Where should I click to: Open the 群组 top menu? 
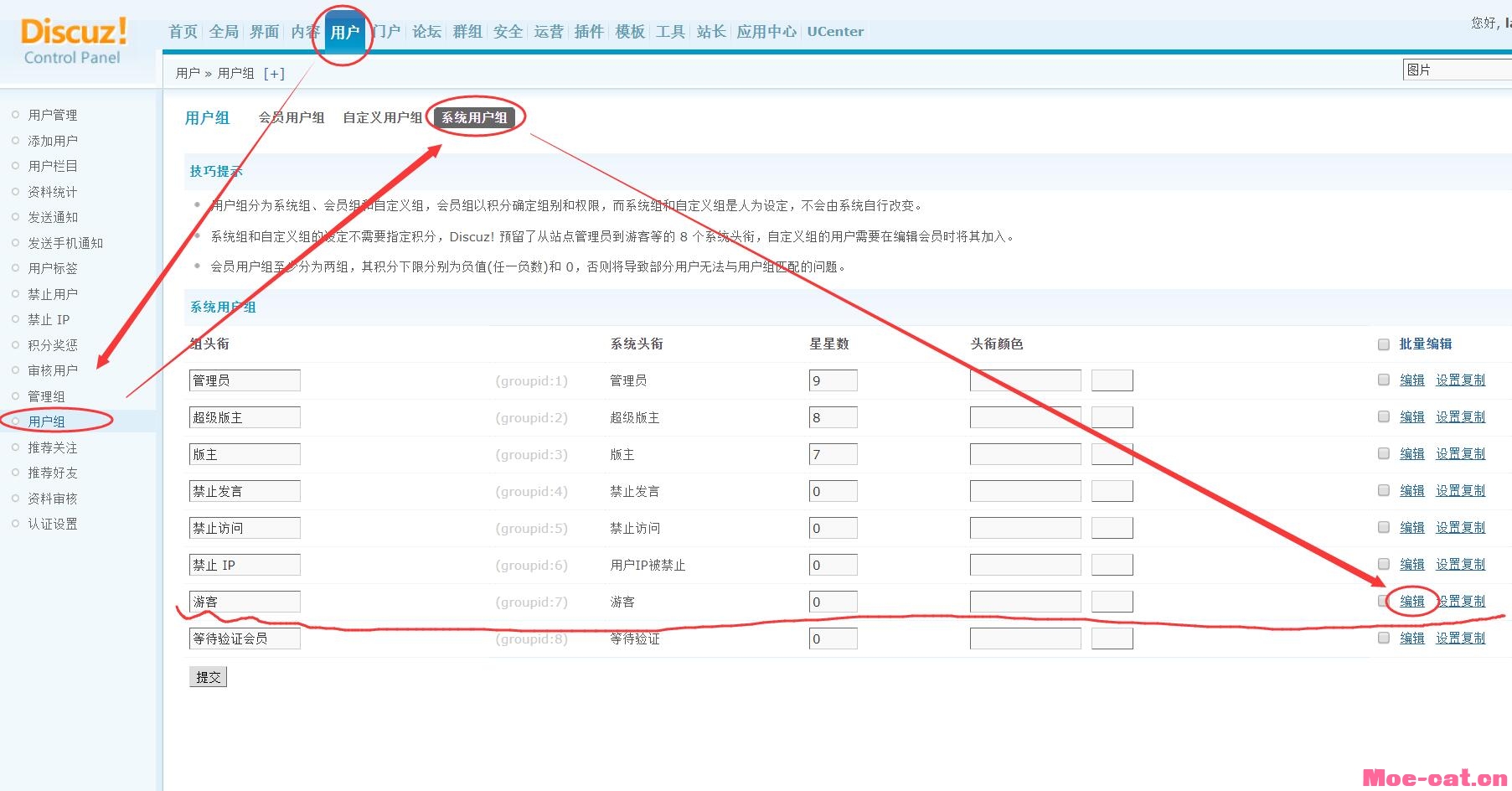click(x=467, y=32)
